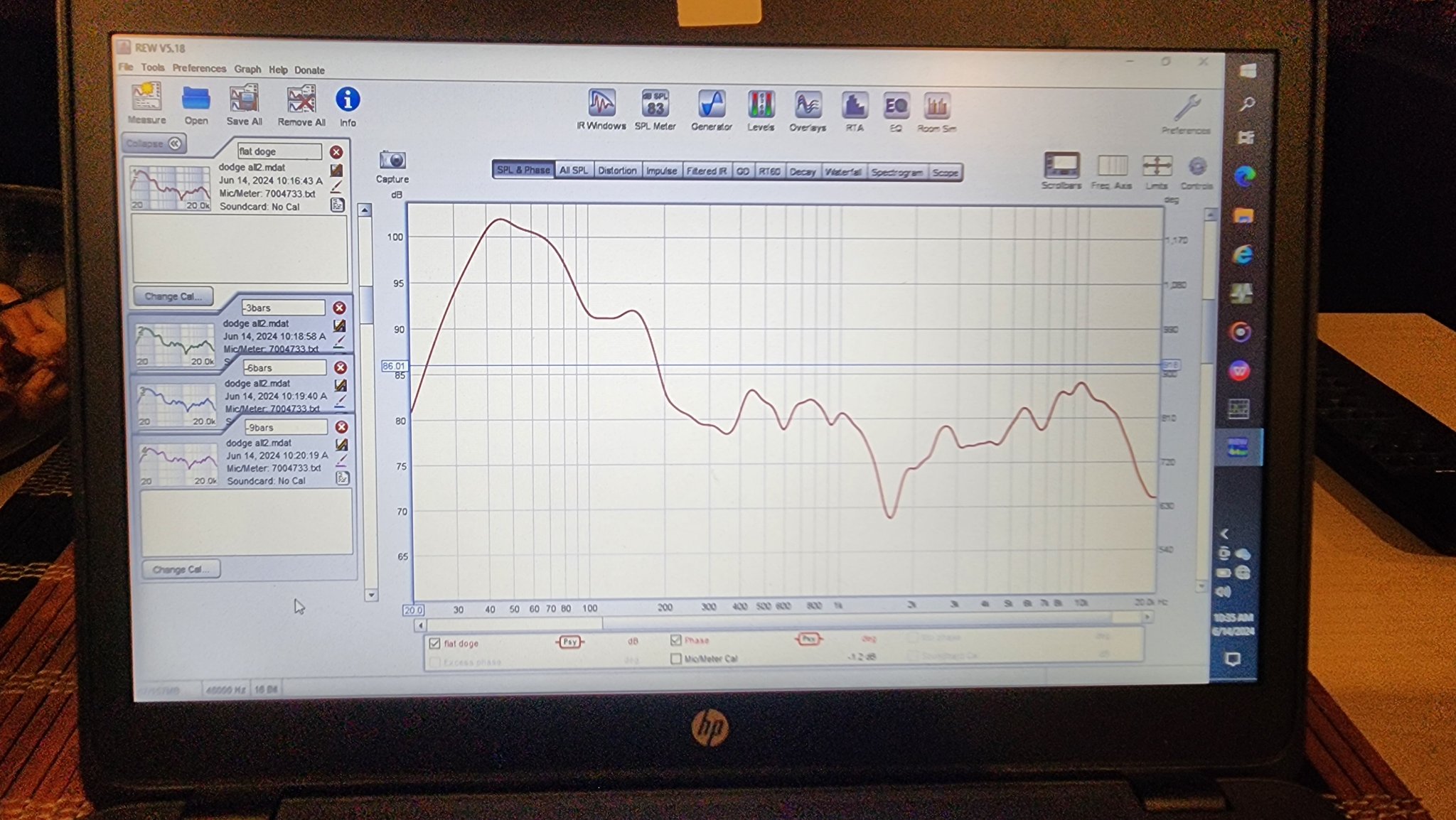Screen dimensions: 1456x820
Task: Open the SPL Meter tool
Action: pyautogui.click(x=655, y=104)
